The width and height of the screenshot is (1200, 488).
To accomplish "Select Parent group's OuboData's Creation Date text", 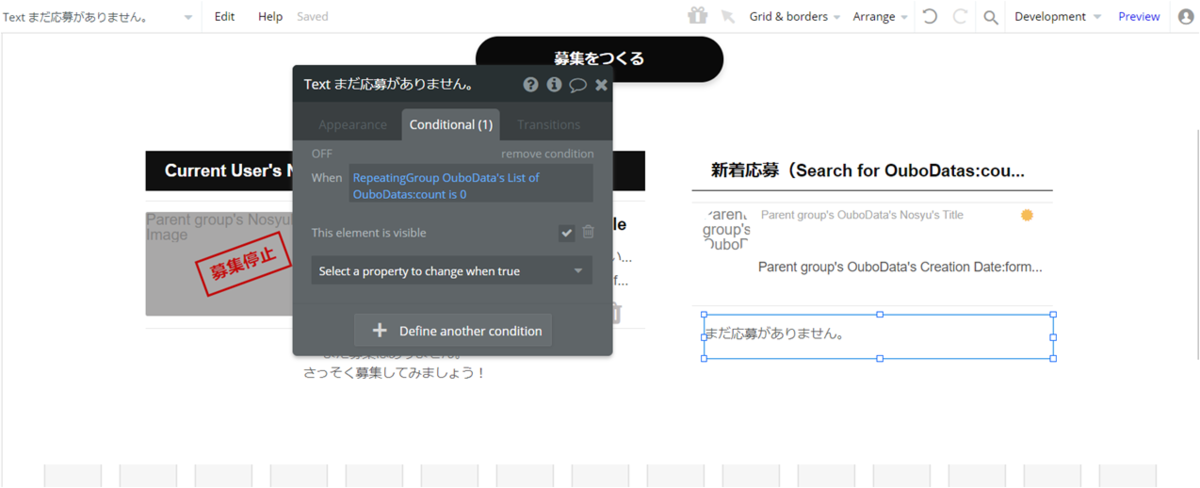I will pos(900,267).
